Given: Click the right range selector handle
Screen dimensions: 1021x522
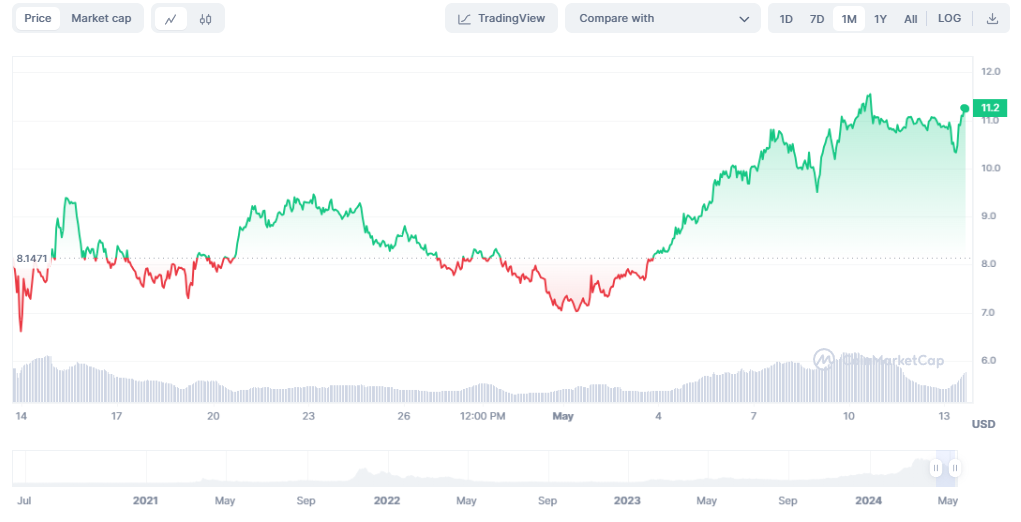Looking at the screenshot, I should [956, 468].
